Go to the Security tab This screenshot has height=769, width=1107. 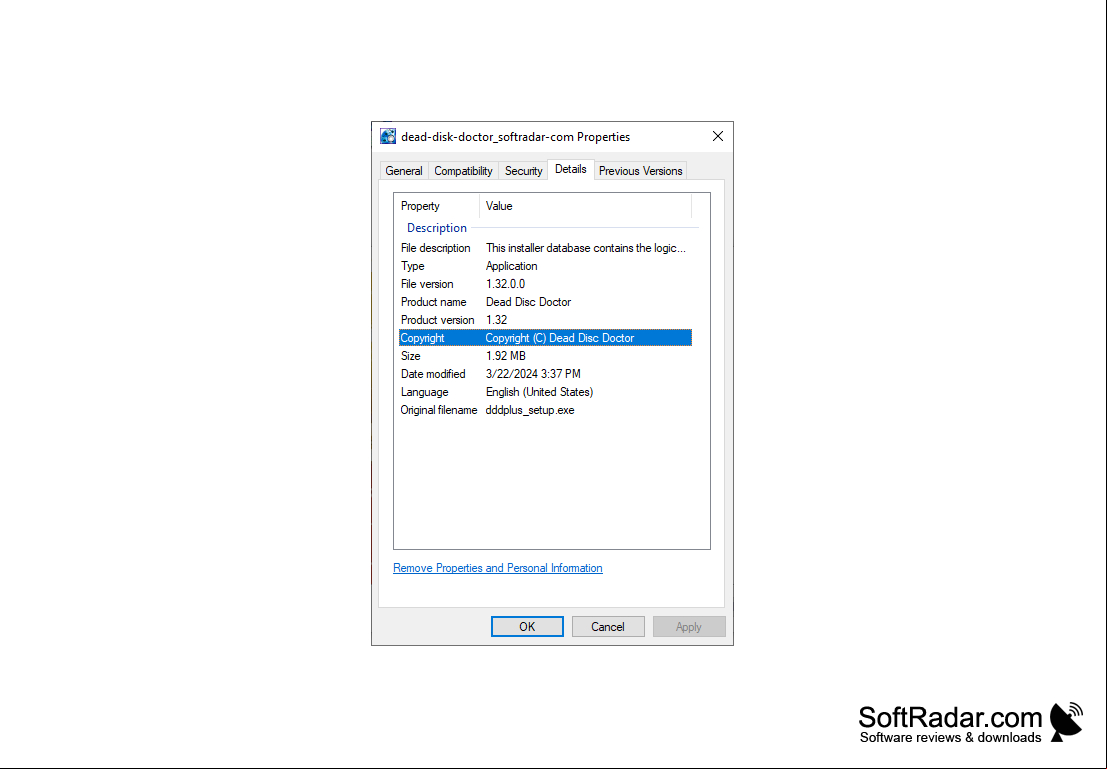coord(523,171)
